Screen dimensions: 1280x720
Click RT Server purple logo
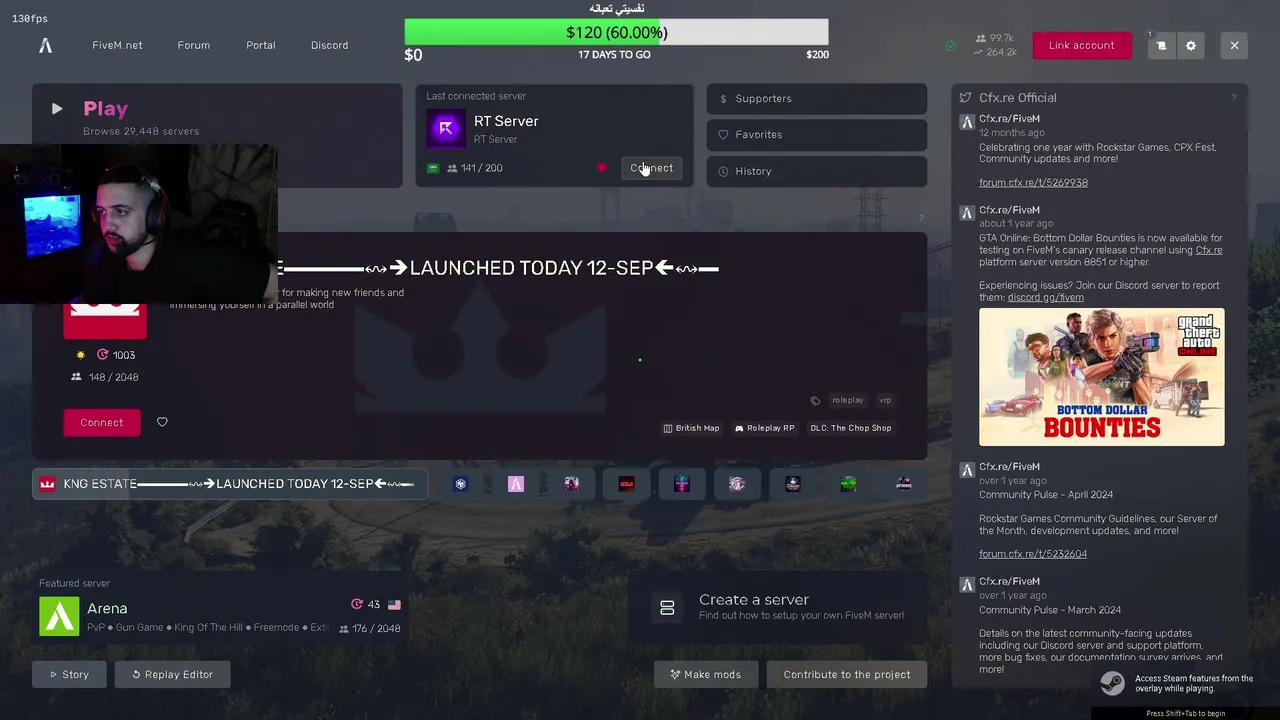[446, 128]
